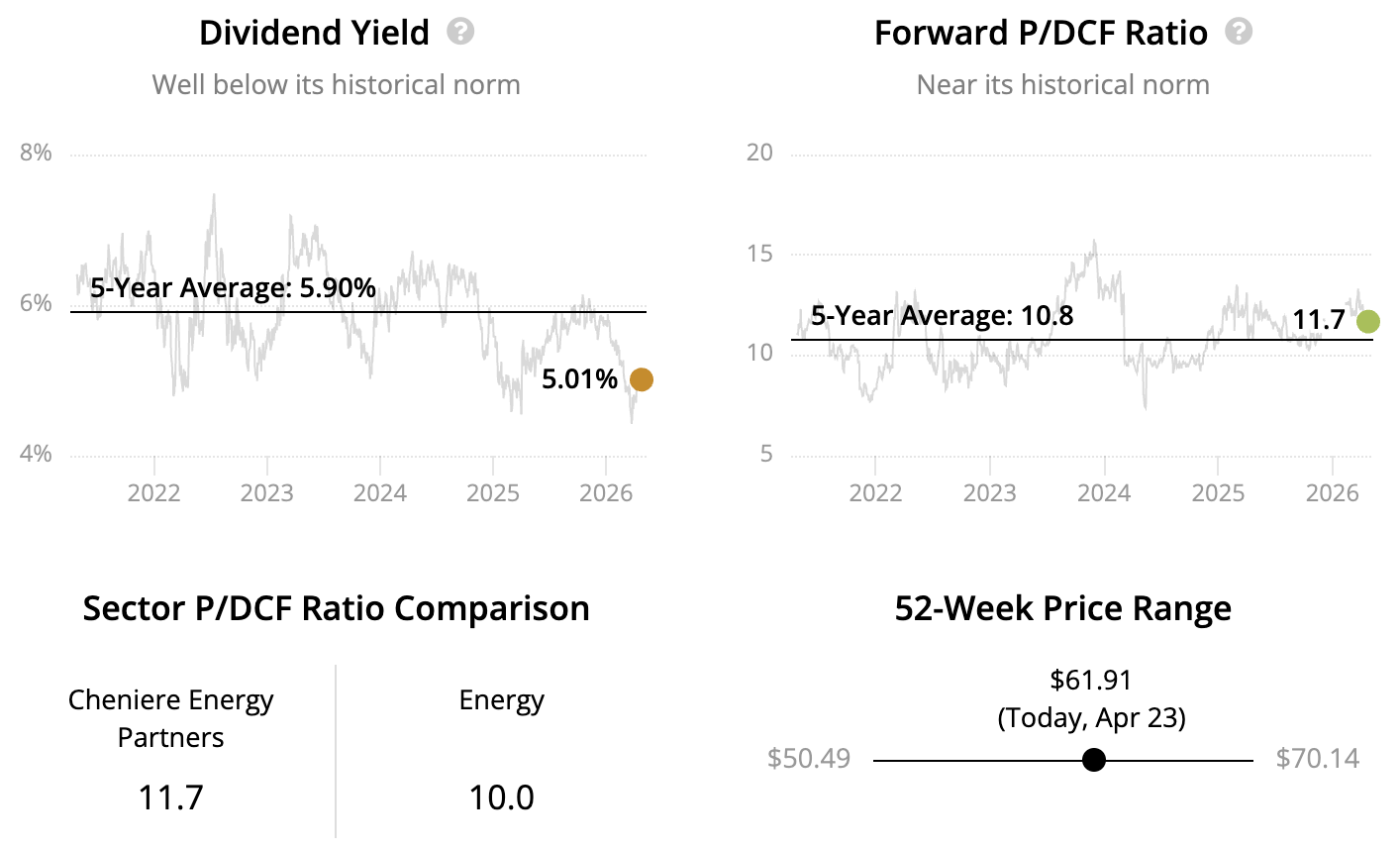1400x850 pixels.
Task: Select the Cheniere Energy Partners label
Action: click(170, 718)
